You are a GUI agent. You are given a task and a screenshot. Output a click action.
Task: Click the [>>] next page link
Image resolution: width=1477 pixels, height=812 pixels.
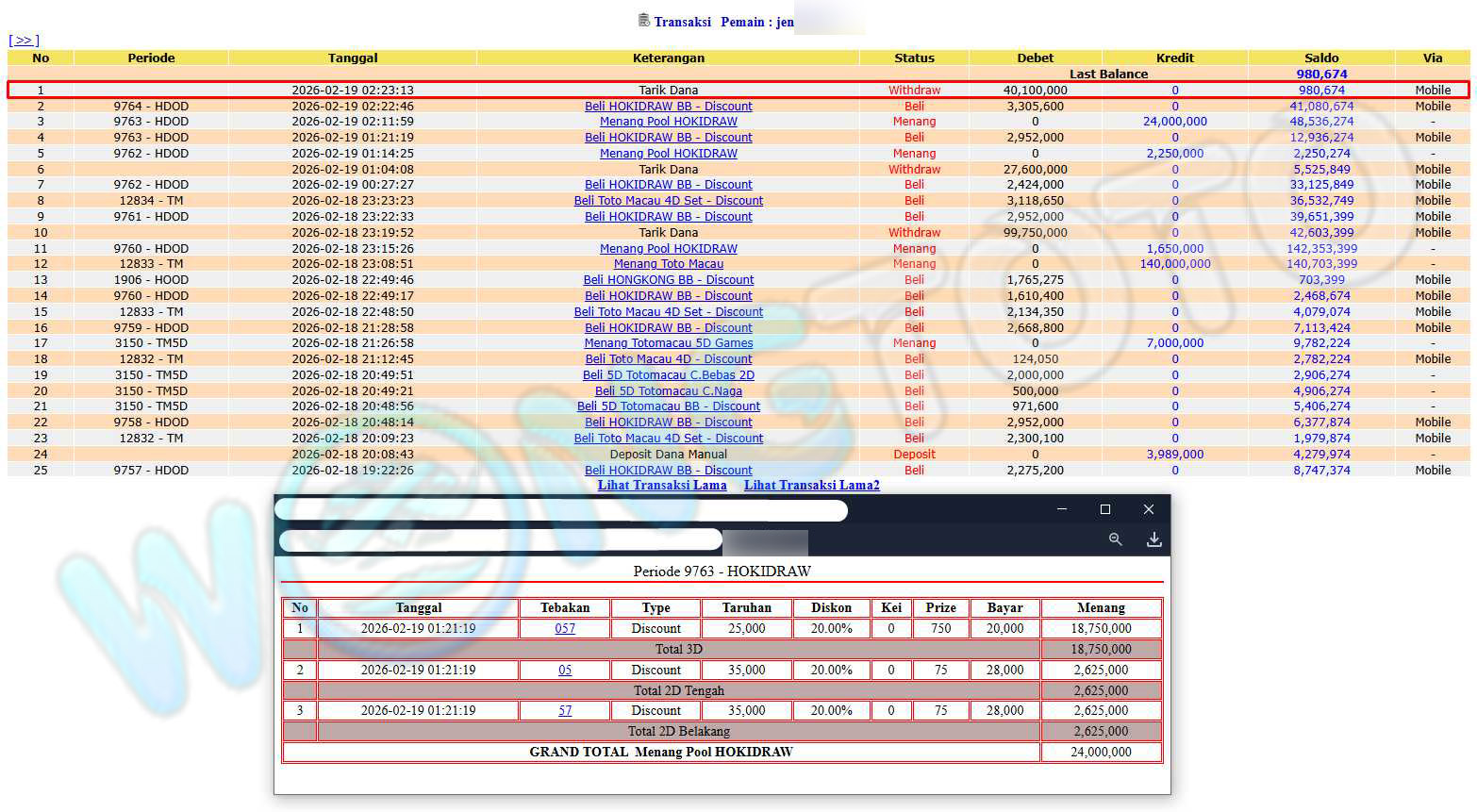pyautogui.click(x=24, y=41)
